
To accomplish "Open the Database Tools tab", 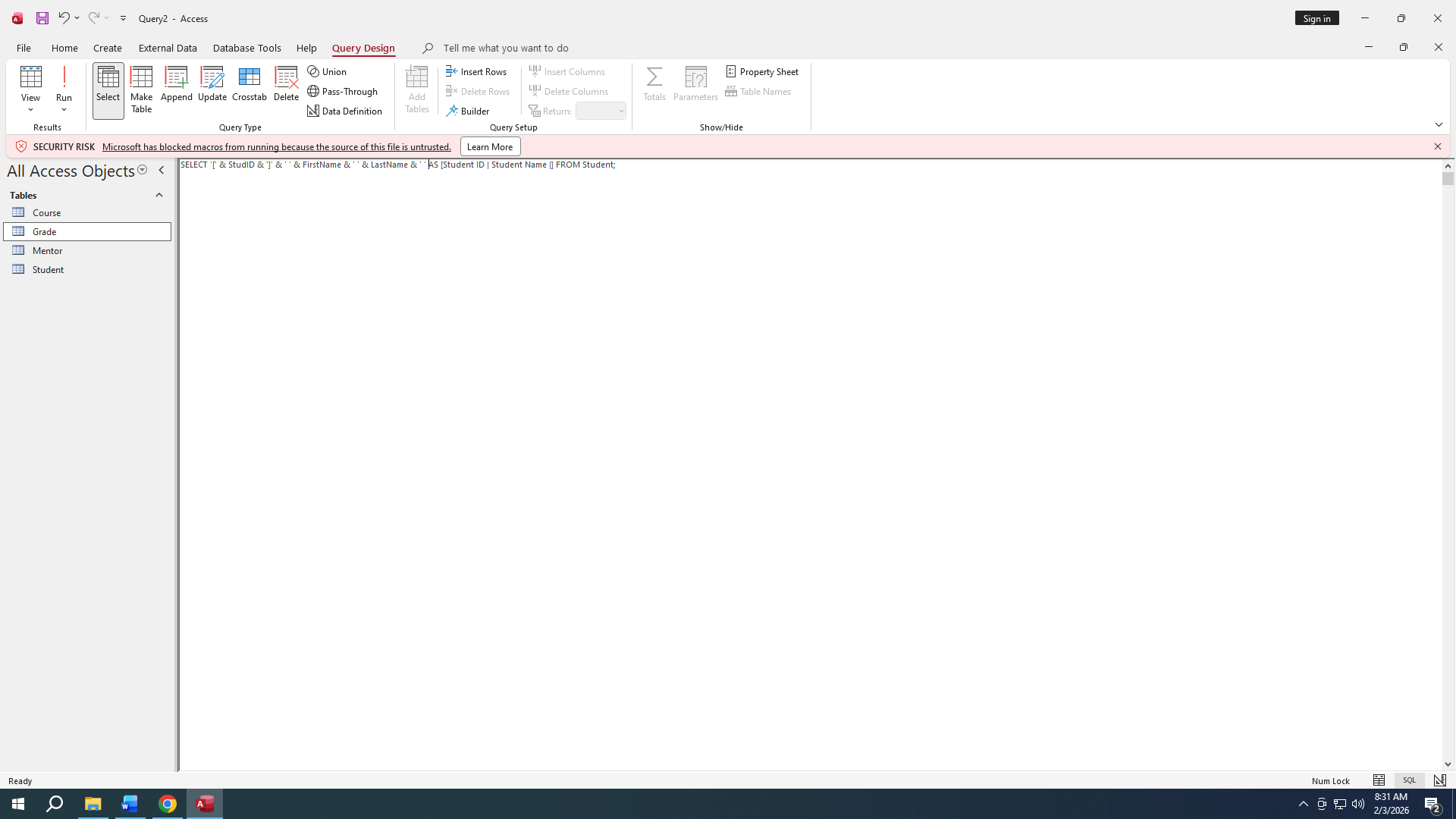I will click(246, 48).
